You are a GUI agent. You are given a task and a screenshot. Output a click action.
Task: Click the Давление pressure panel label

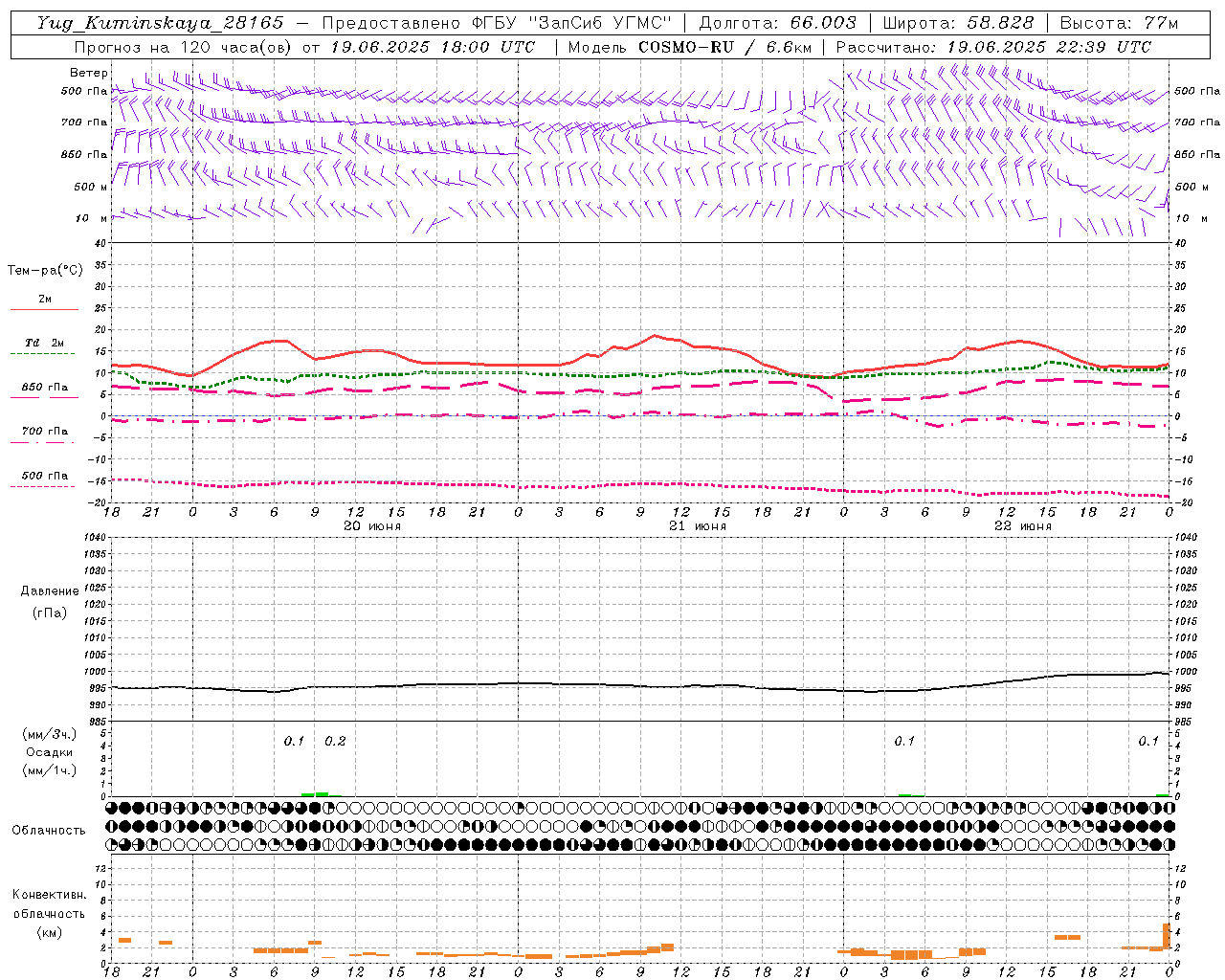[x=50, y=591]
